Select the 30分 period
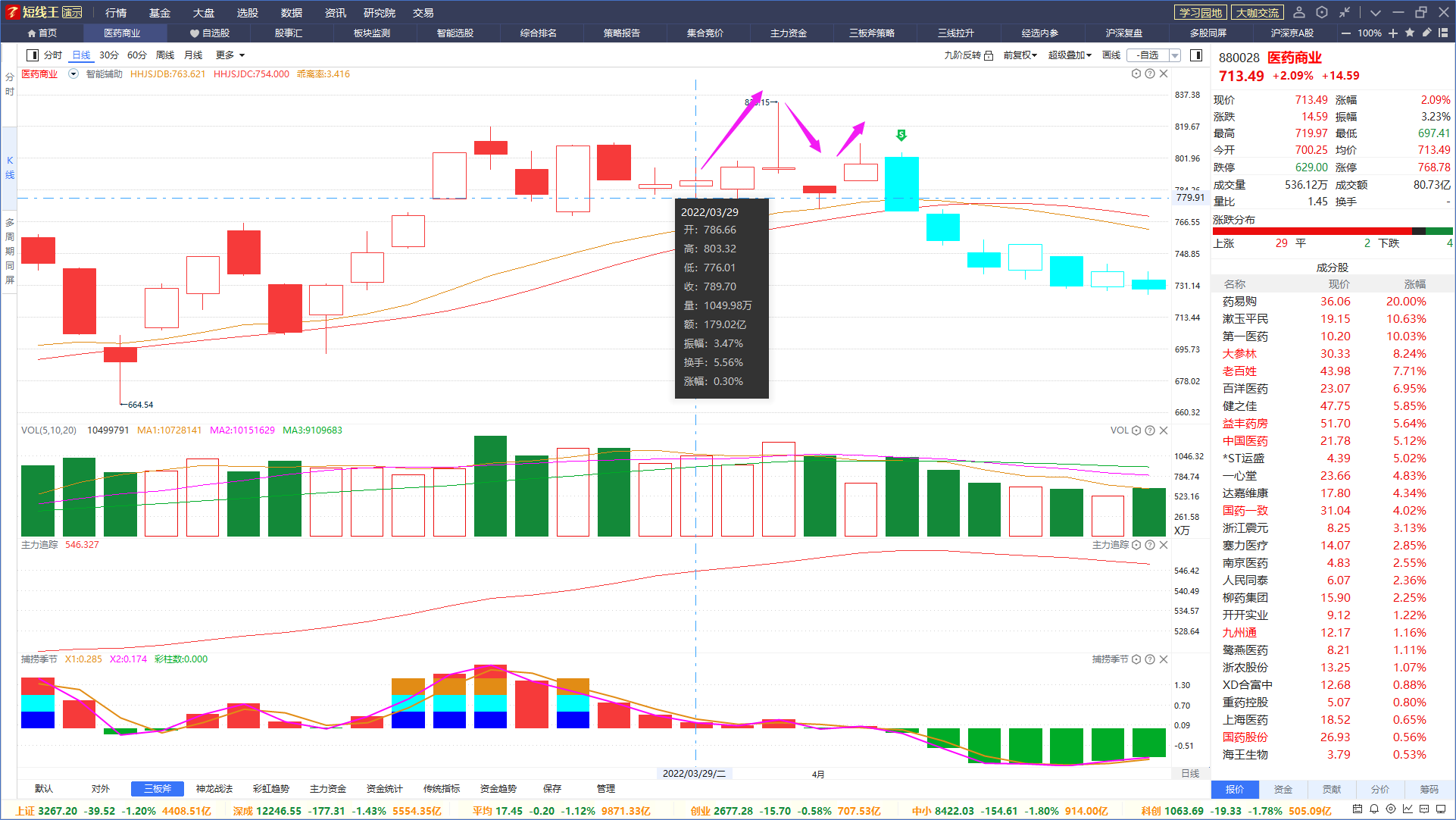 (109, 55)
